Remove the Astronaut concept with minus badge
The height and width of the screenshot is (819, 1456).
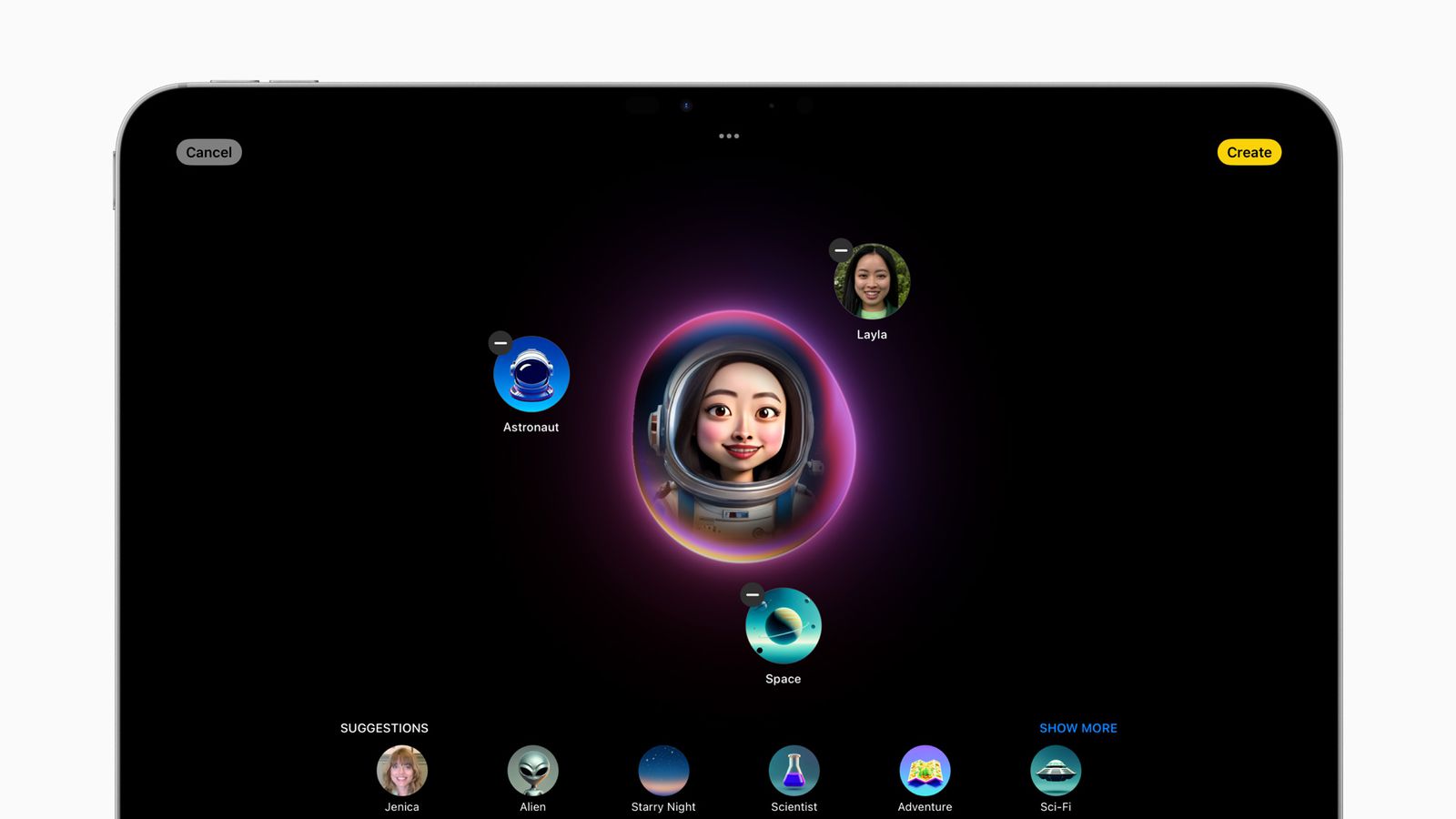(500, 343)
